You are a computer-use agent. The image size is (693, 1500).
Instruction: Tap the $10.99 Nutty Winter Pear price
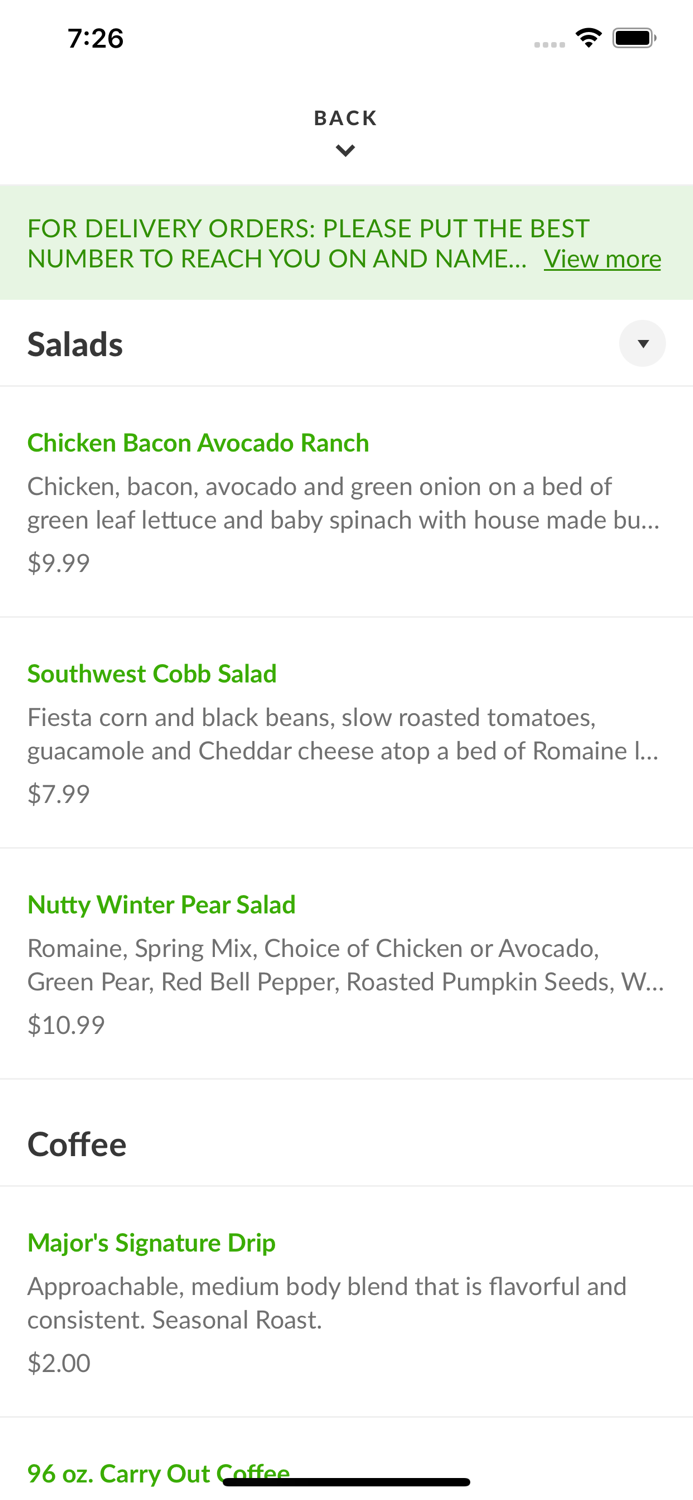coord(65,1025)
